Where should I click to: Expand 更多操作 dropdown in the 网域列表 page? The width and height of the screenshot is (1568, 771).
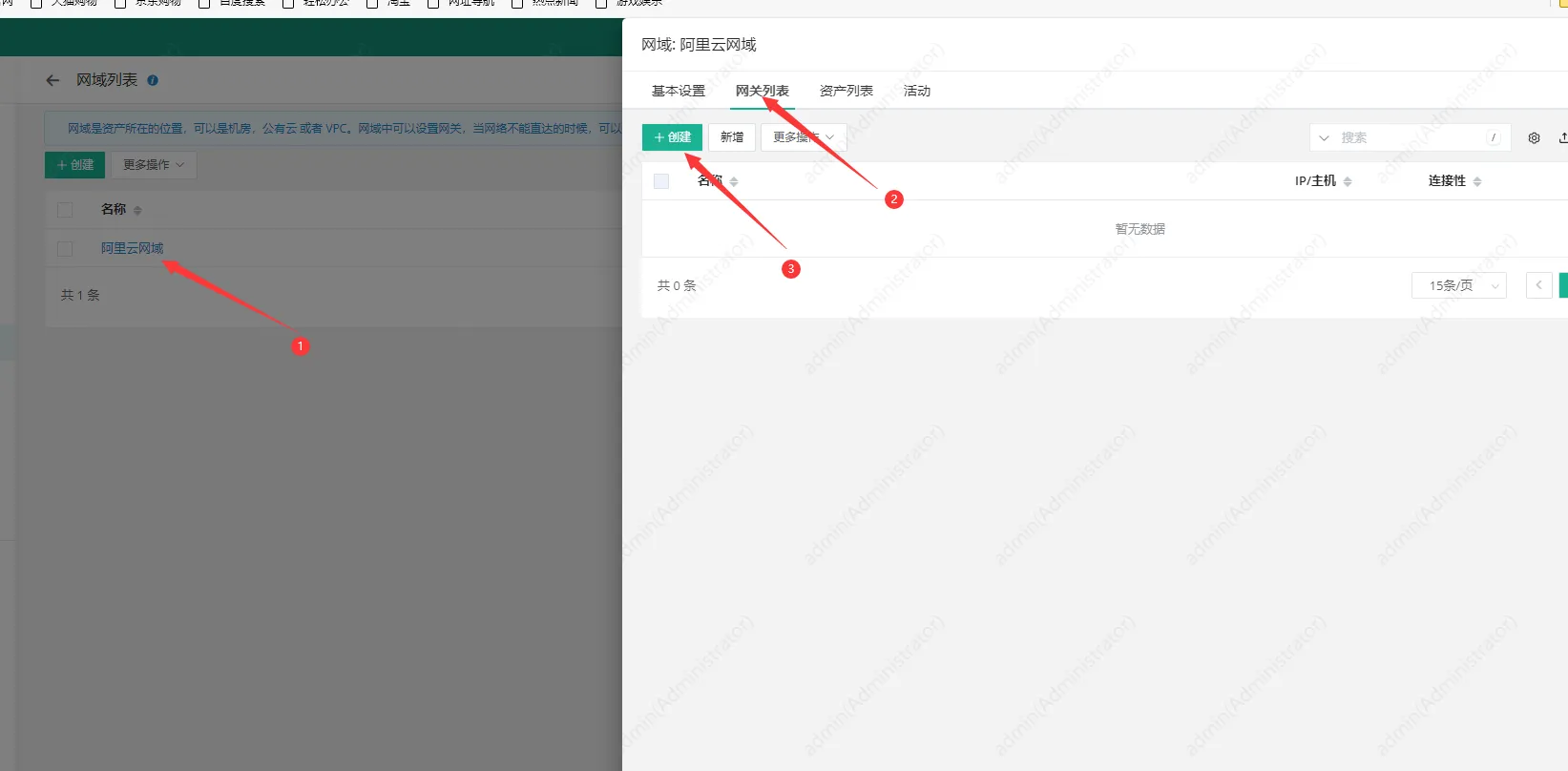153,165
